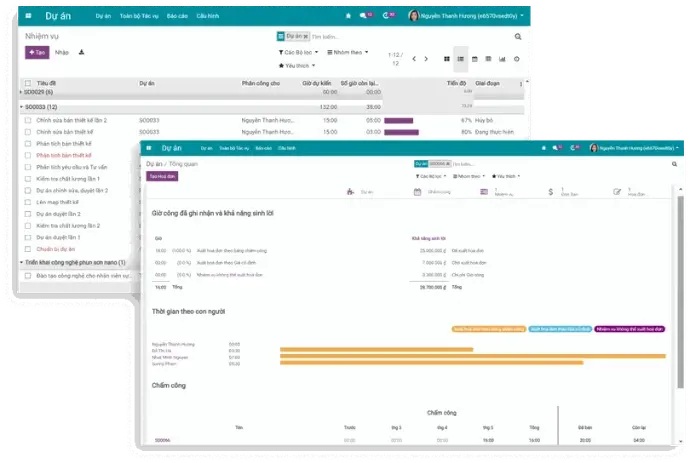
Task: Click the notification bell icon in top bar
Action: point(348,17)
